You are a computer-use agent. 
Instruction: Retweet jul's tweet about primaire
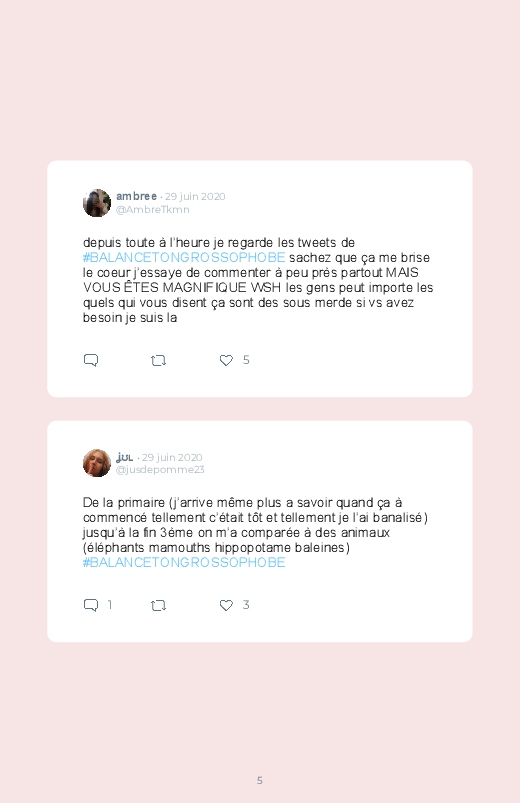point(158,605)
